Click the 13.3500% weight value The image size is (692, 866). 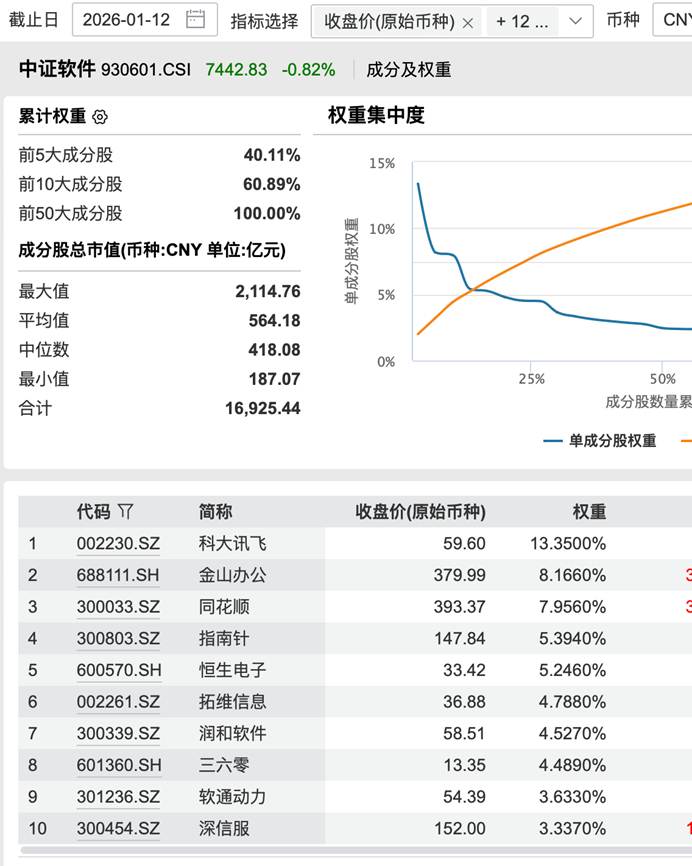[568, 543]
